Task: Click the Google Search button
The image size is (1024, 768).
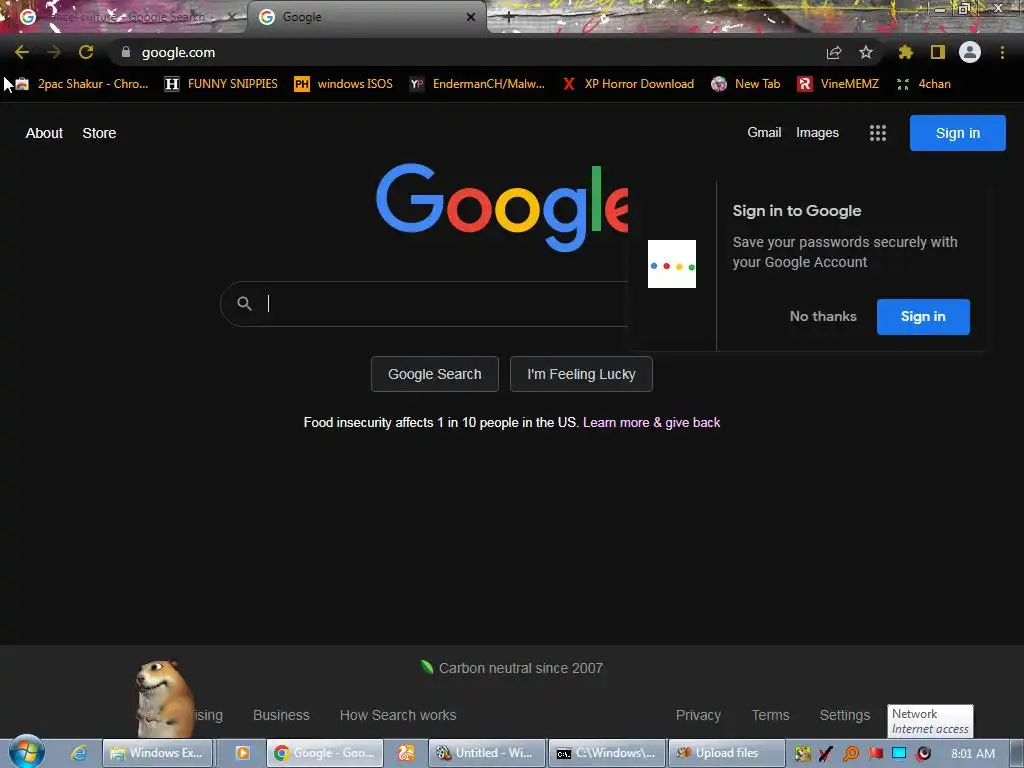Action: (434, 374)
